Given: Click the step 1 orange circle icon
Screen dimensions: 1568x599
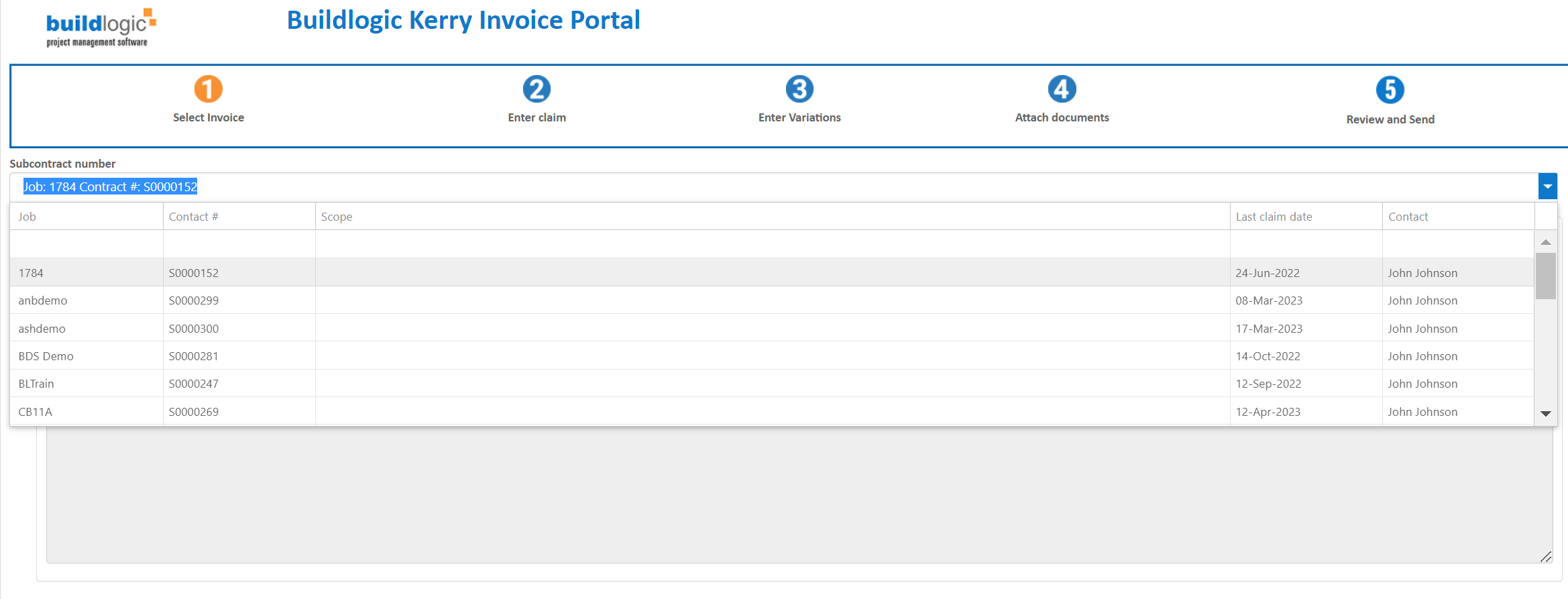Looking at the screenshot, I should 209,89.
